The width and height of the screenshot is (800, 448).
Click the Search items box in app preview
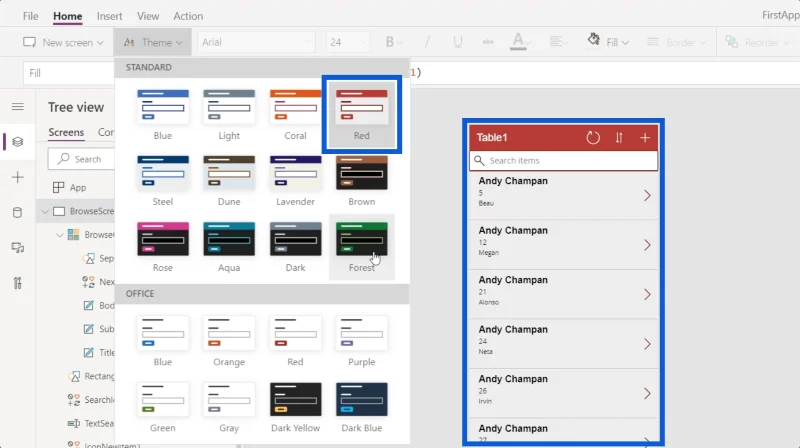[563, 160]
